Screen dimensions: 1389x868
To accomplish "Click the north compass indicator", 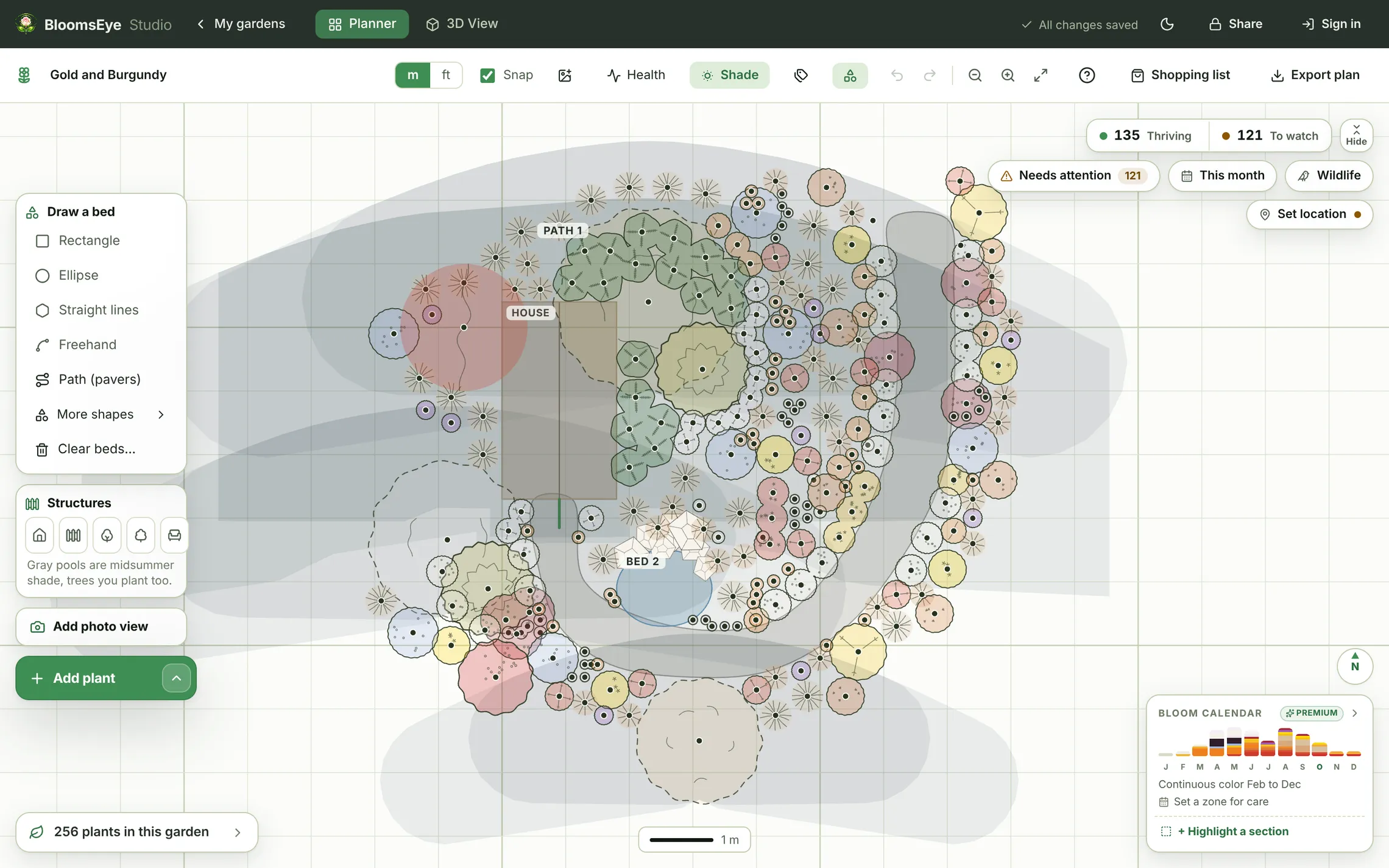I will coord(1355,665).
